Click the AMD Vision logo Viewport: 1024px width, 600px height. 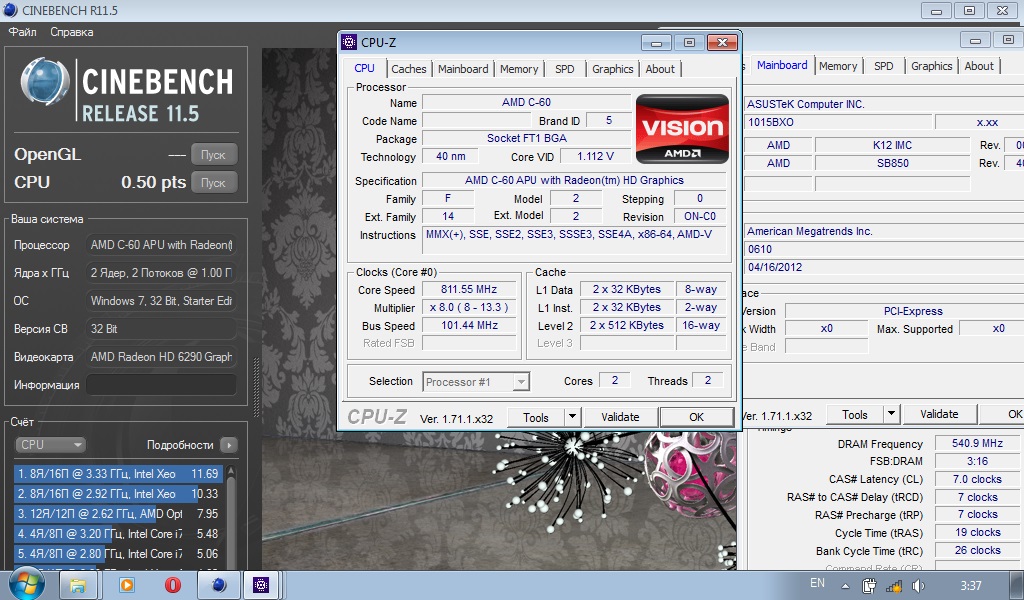click(682, 129)
